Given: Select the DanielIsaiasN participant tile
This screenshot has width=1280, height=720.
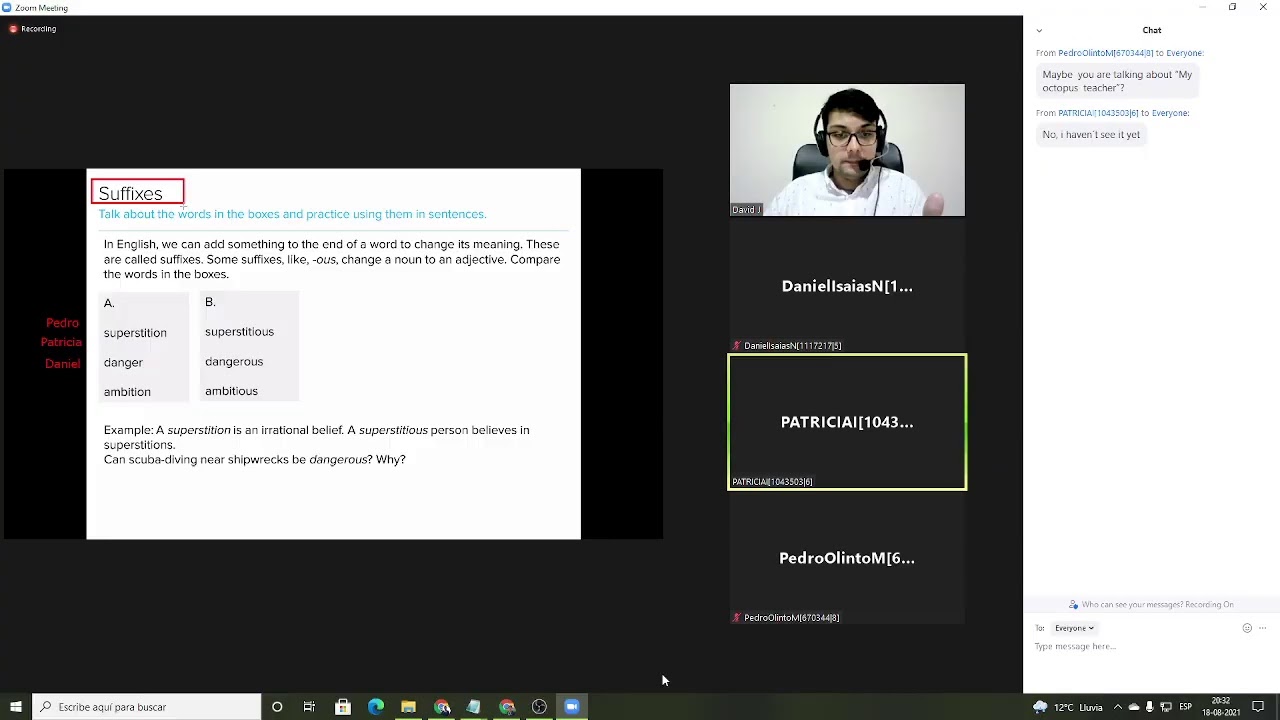Looking at the screenshot, I should coord(847,286).
